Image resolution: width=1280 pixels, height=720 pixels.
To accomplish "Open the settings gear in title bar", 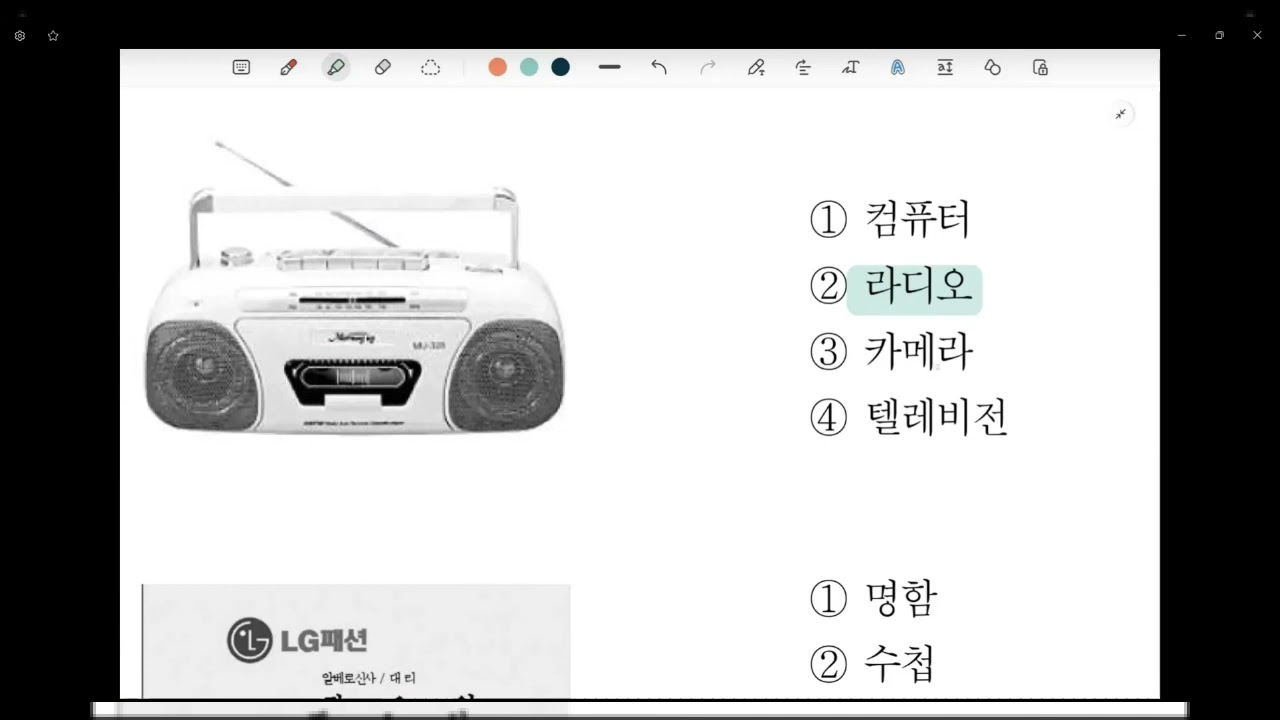I will click(20, 35).
